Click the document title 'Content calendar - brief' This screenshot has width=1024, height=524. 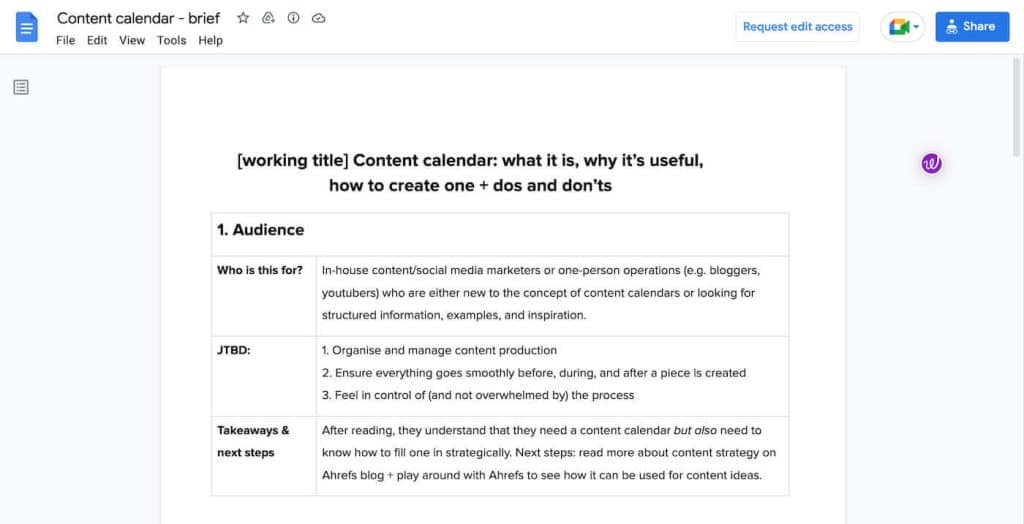click(138, 18)
